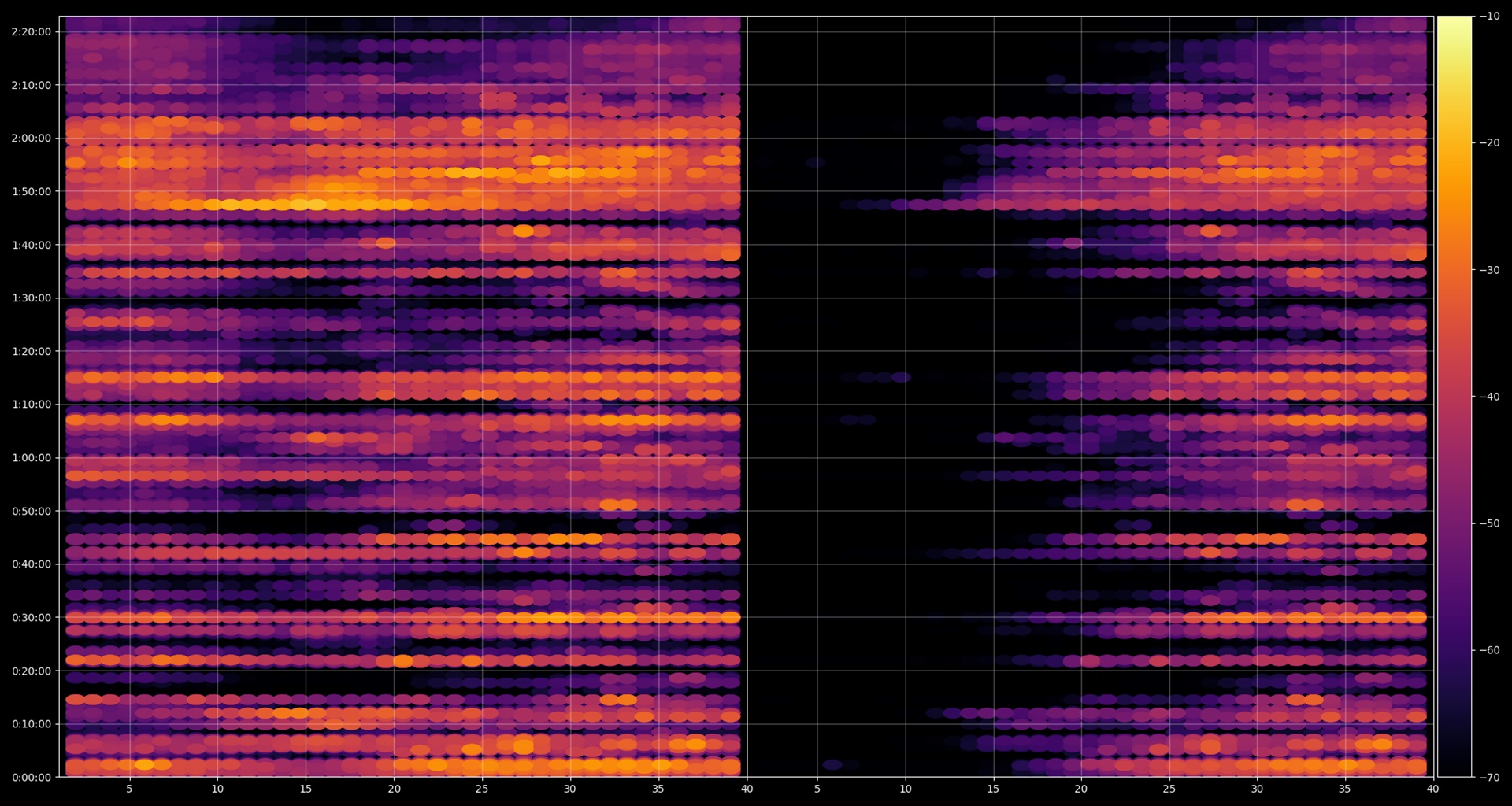This screenshot has height=806, width=1512.
Task: Click tick label 35 under the left heatmap
Action: 658,789
